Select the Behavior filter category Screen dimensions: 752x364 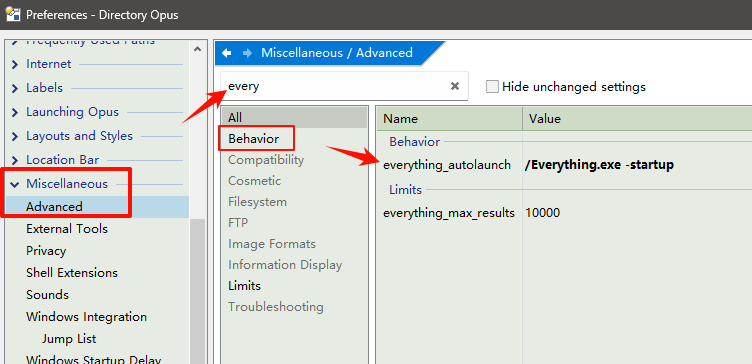tap(254, 139)
